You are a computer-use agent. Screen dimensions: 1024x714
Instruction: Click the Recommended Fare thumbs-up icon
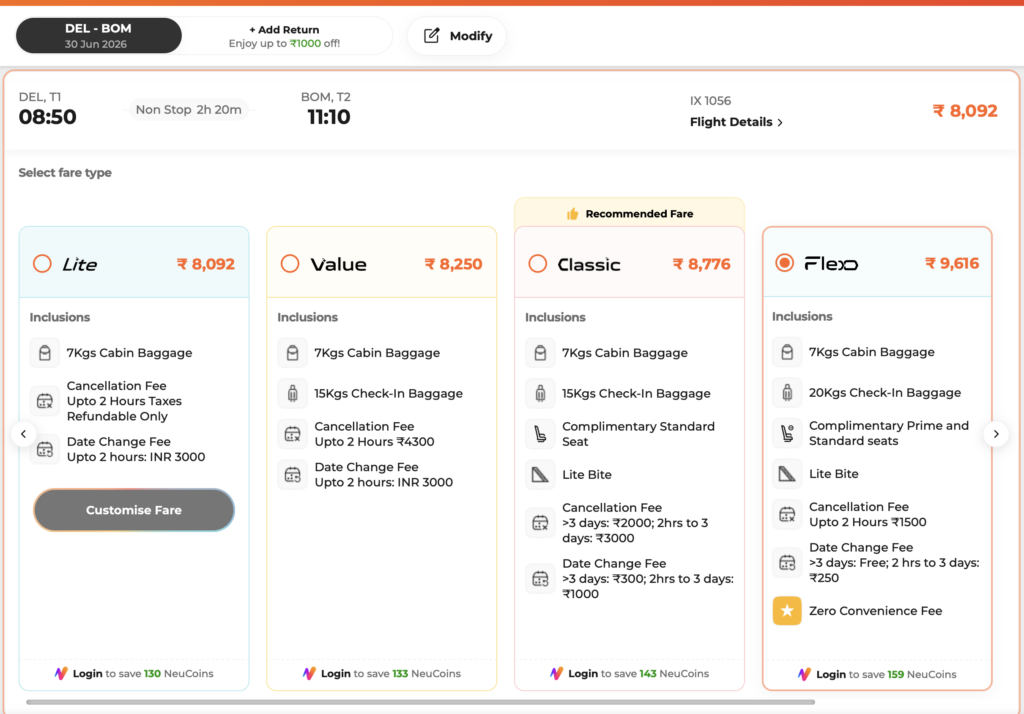pos(573,214)
